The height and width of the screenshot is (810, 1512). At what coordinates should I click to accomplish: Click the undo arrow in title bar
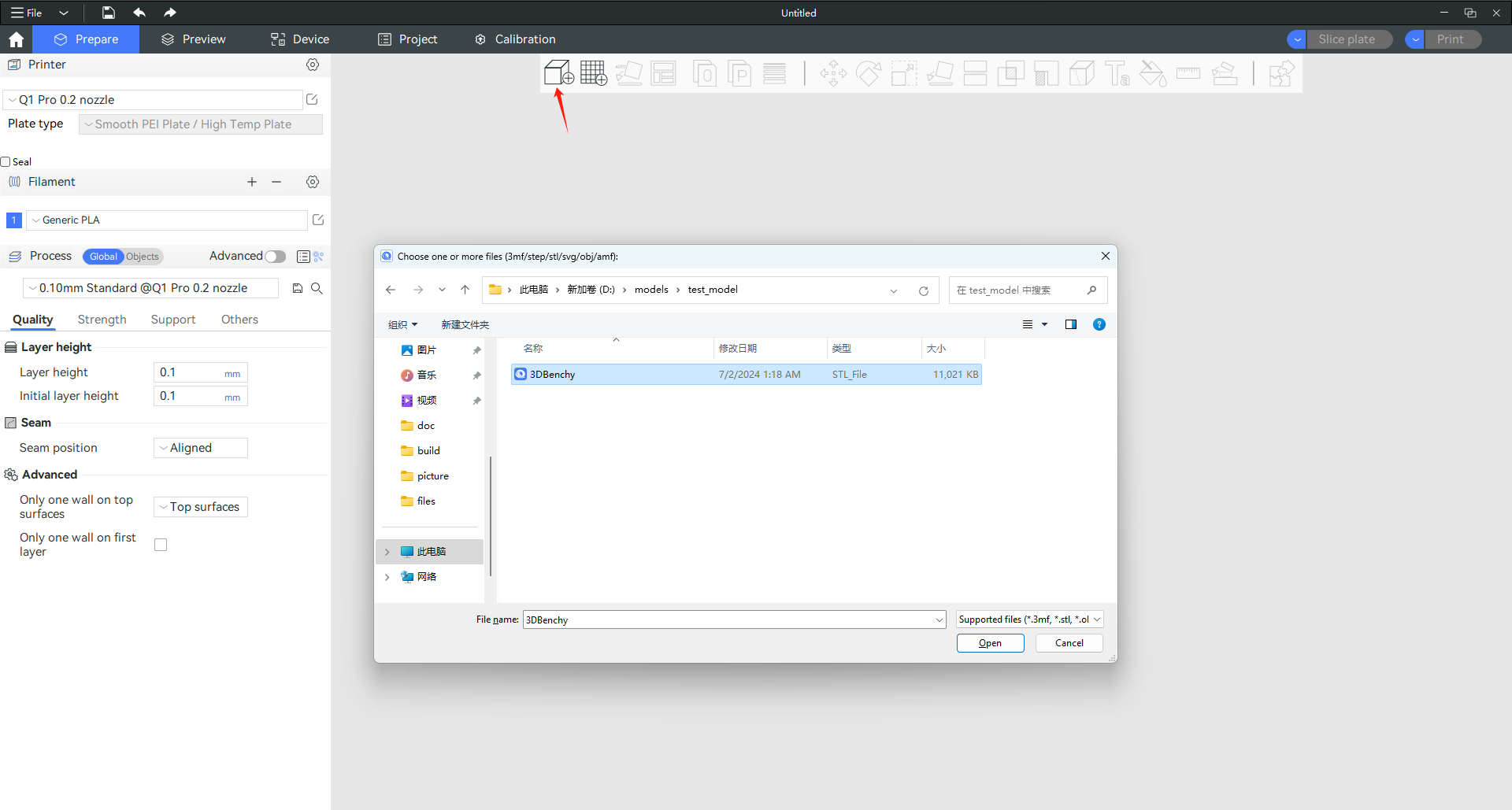click(139, 13)
